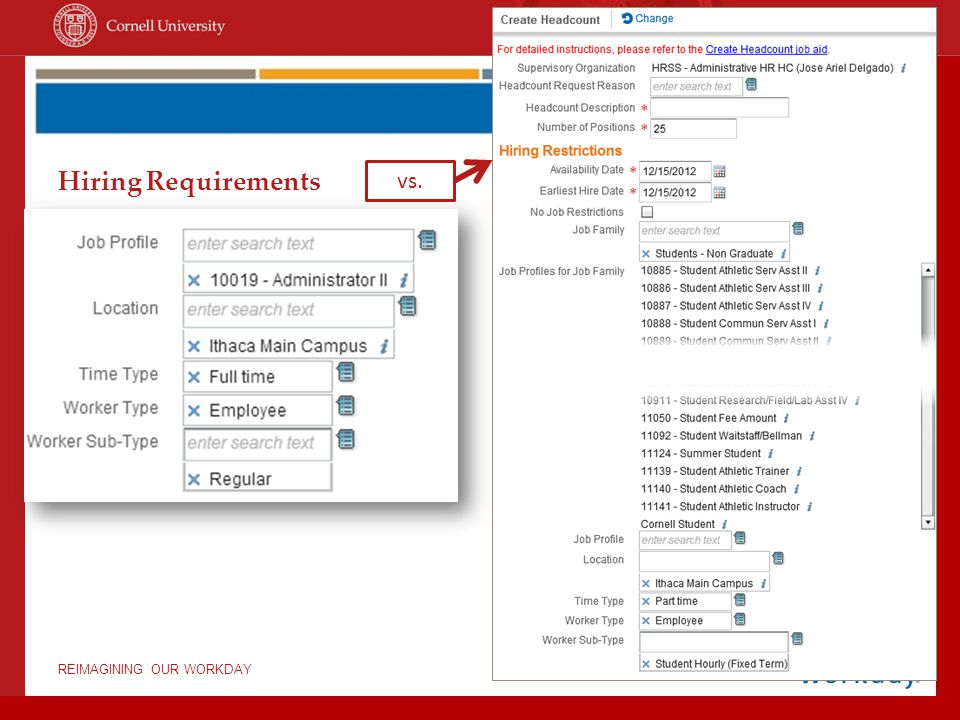View info for 10885 Student Athletic Serv Asst II
The width and height of the screenshot is (960, 720).
tap(817, 270)
